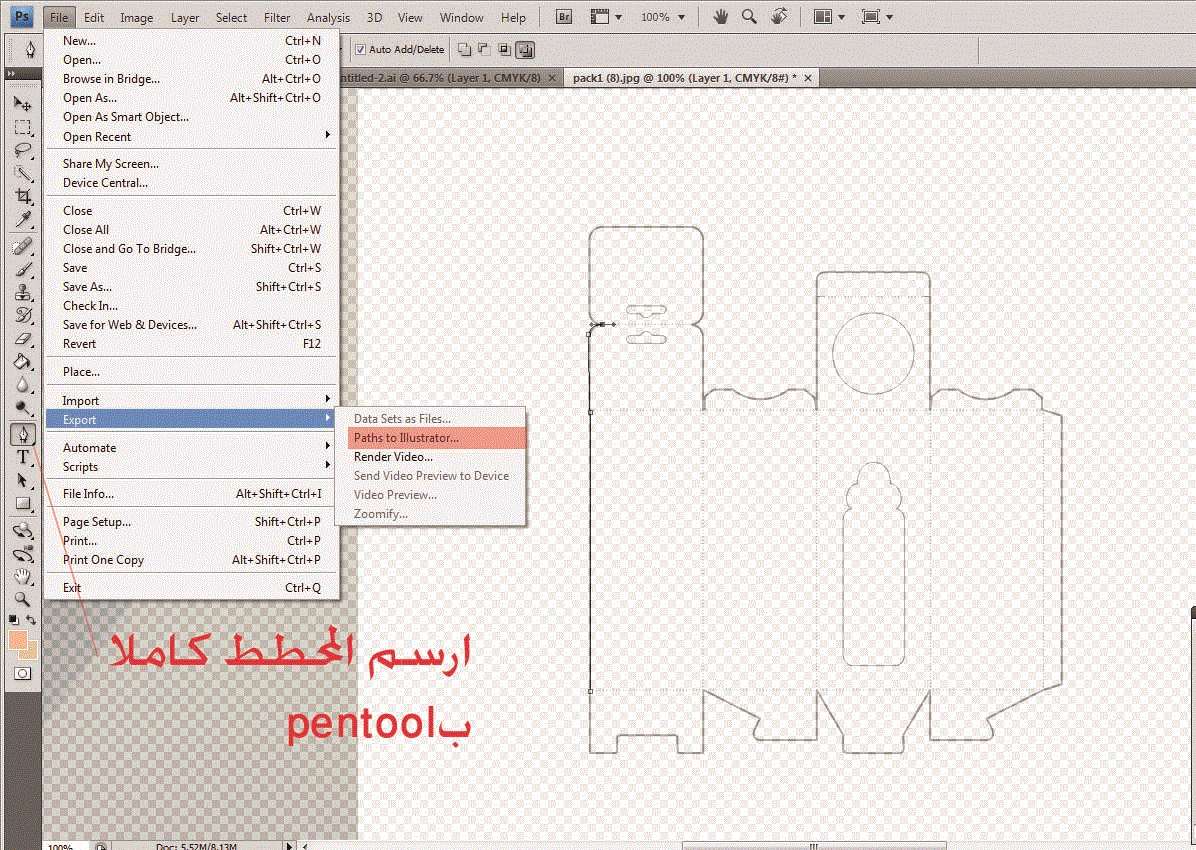Click the Hand icon in application bar
Image resolution: width=1196 pixels, height=850 pixels.
[x=720, y=17]
